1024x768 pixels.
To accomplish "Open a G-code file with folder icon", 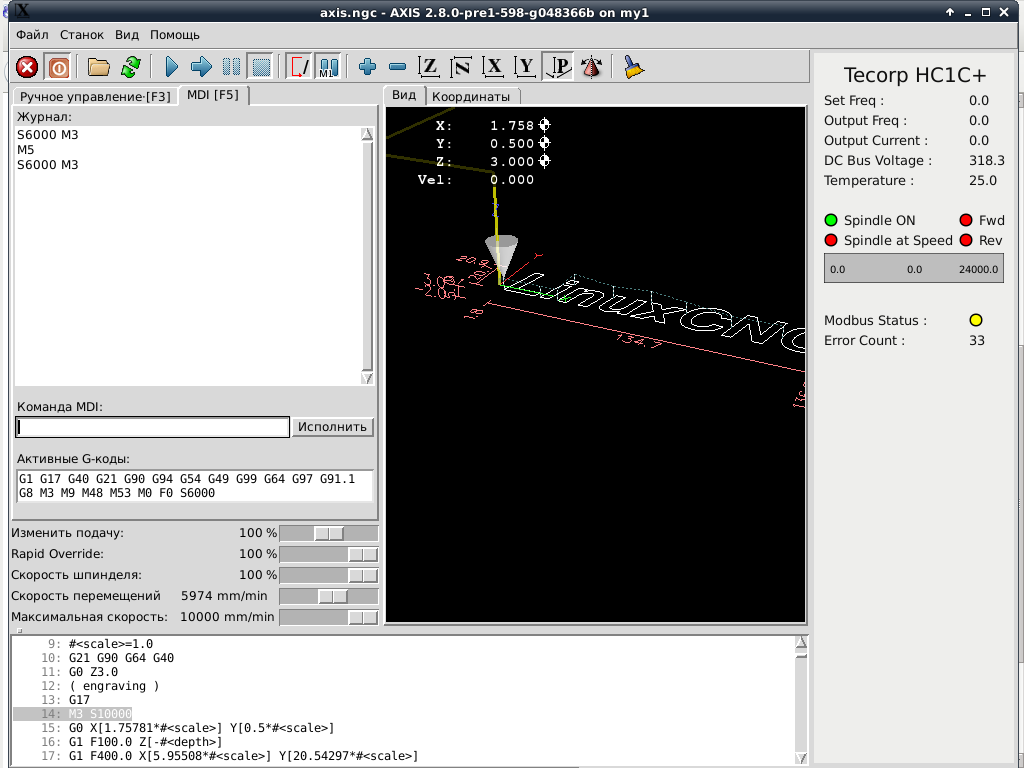I will point(98,67).
